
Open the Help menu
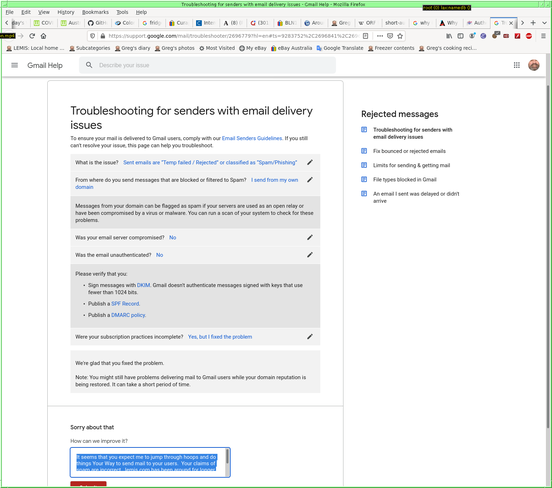pyautogui.click(x=141, y=12)
